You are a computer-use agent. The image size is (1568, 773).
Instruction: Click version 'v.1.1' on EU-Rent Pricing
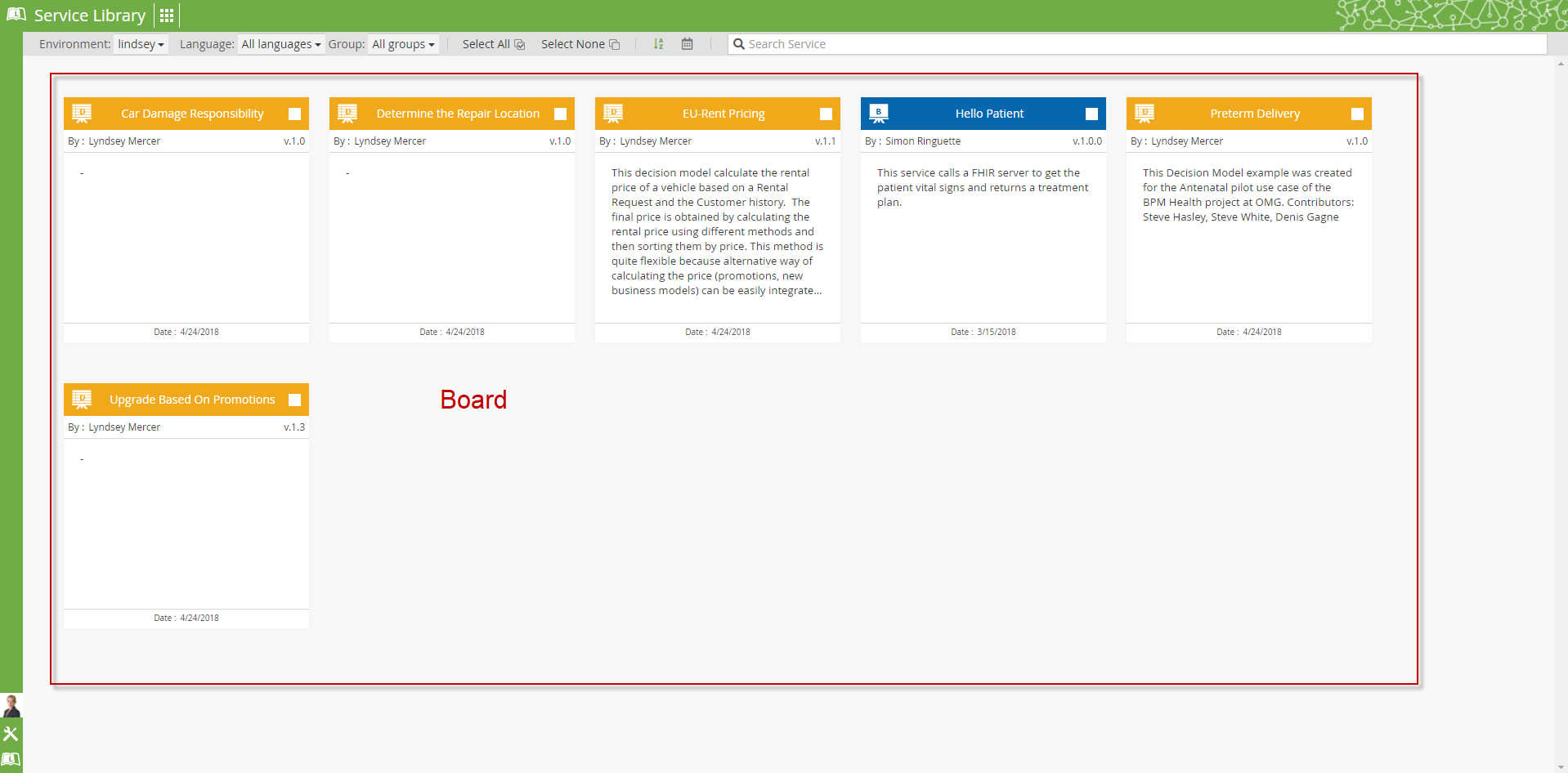826,141
